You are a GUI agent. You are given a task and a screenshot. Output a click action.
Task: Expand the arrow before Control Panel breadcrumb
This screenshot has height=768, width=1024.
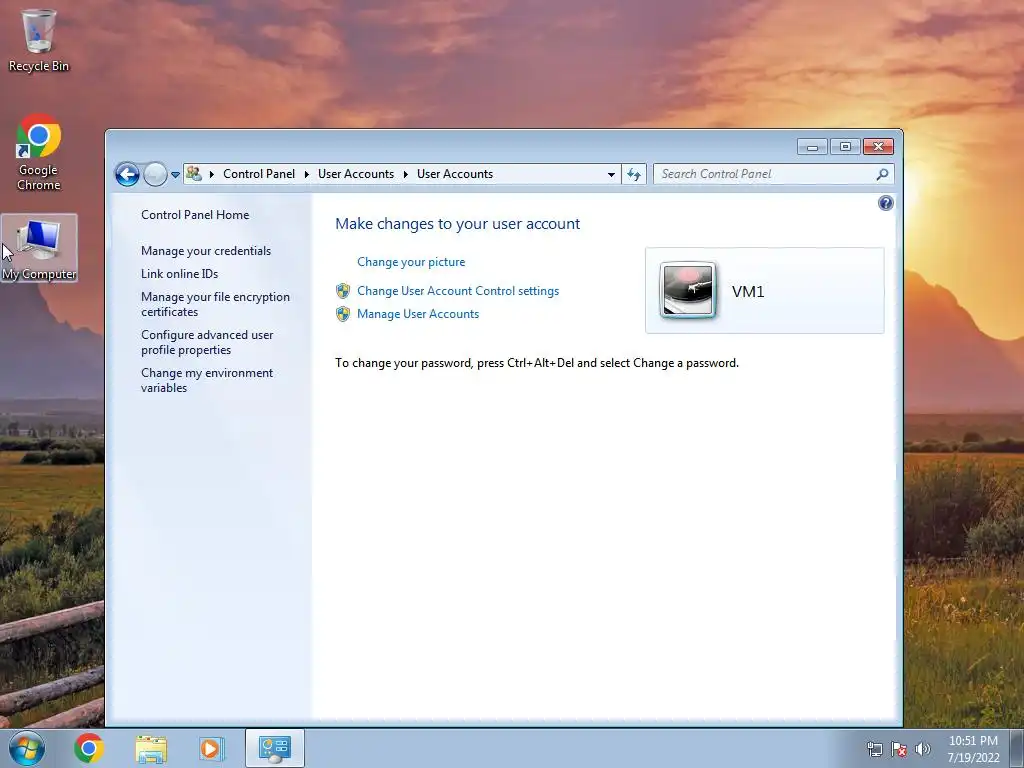(x=212, y=174)
